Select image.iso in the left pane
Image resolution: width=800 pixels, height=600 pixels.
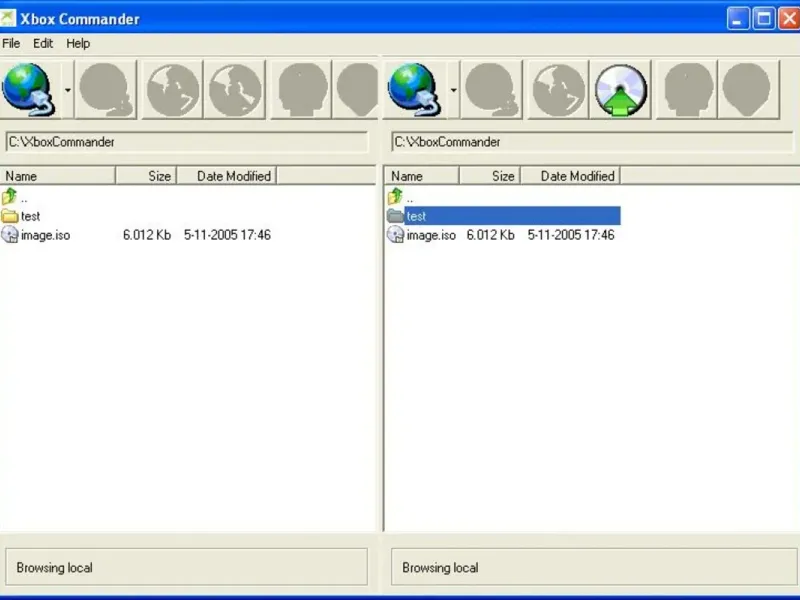pos(35,235)
